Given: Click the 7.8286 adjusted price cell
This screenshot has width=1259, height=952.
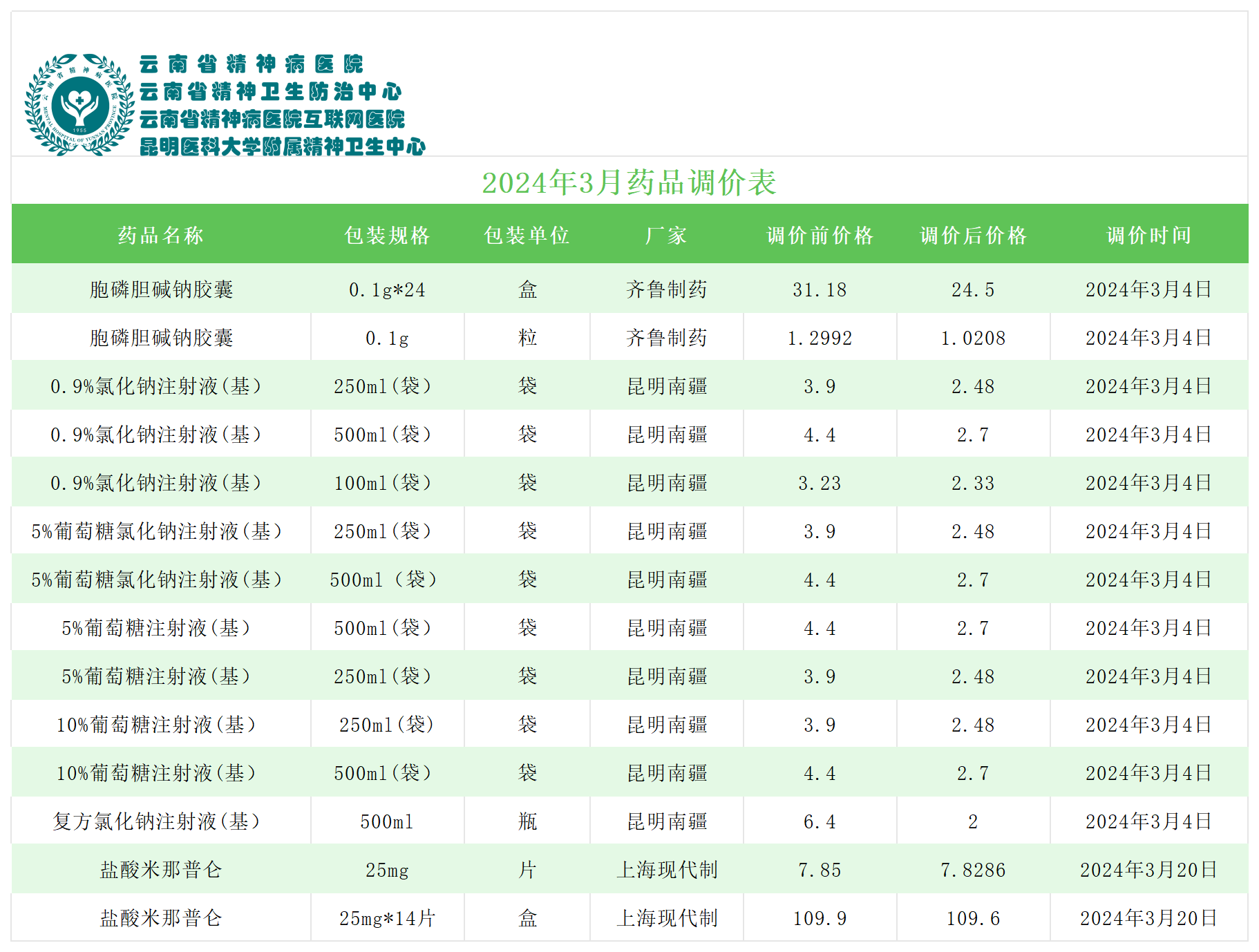Looking at the screenshot, I should click(973, 870).
